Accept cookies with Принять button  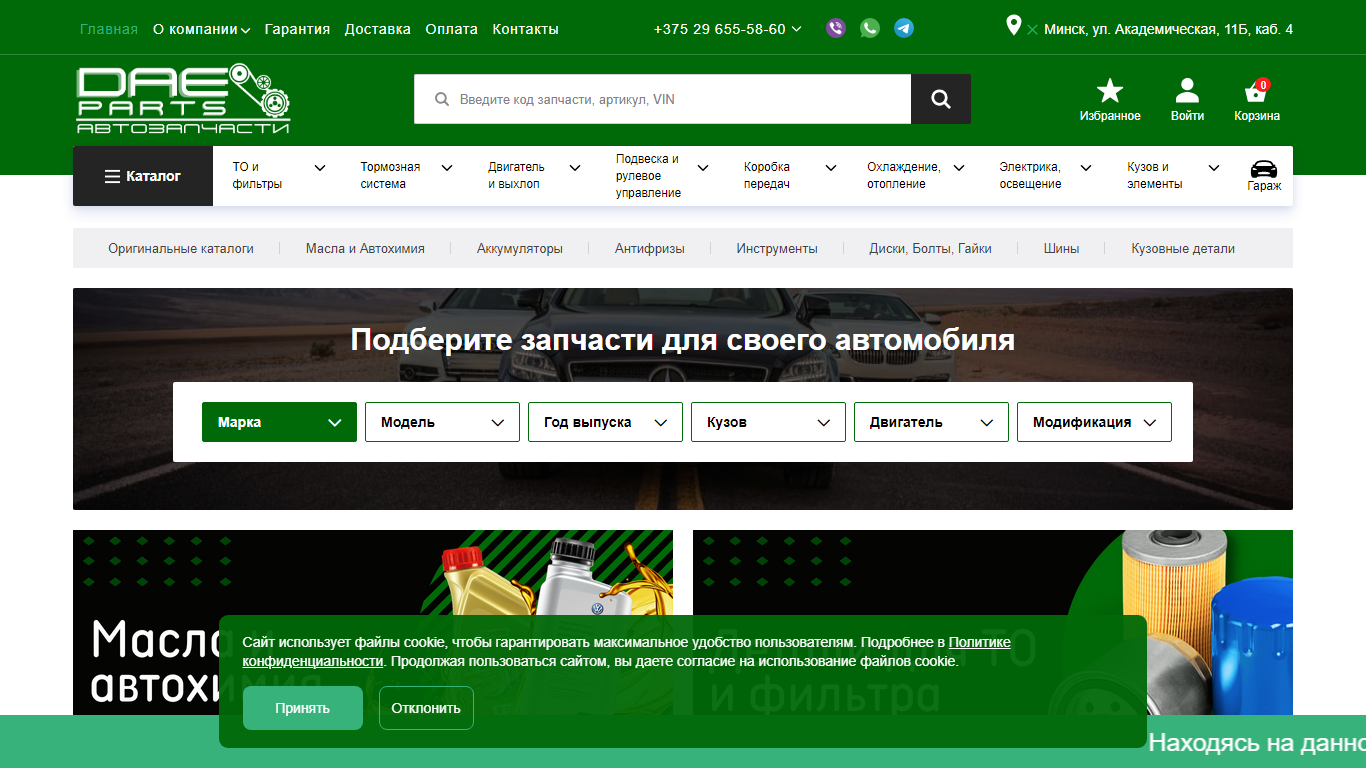pyautogui.click(x=303, y=708)
